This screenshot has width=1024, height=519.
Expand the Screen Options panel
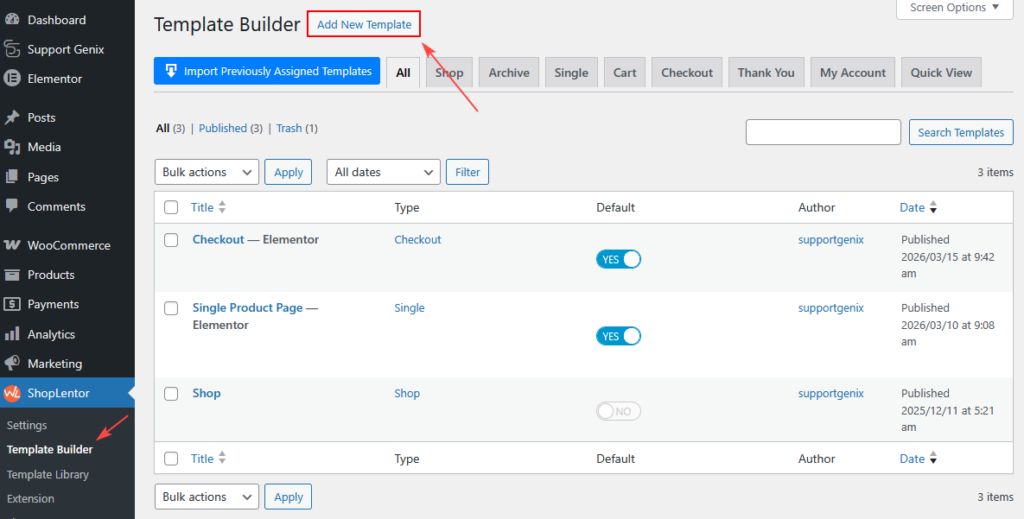[x=954, y=8]
